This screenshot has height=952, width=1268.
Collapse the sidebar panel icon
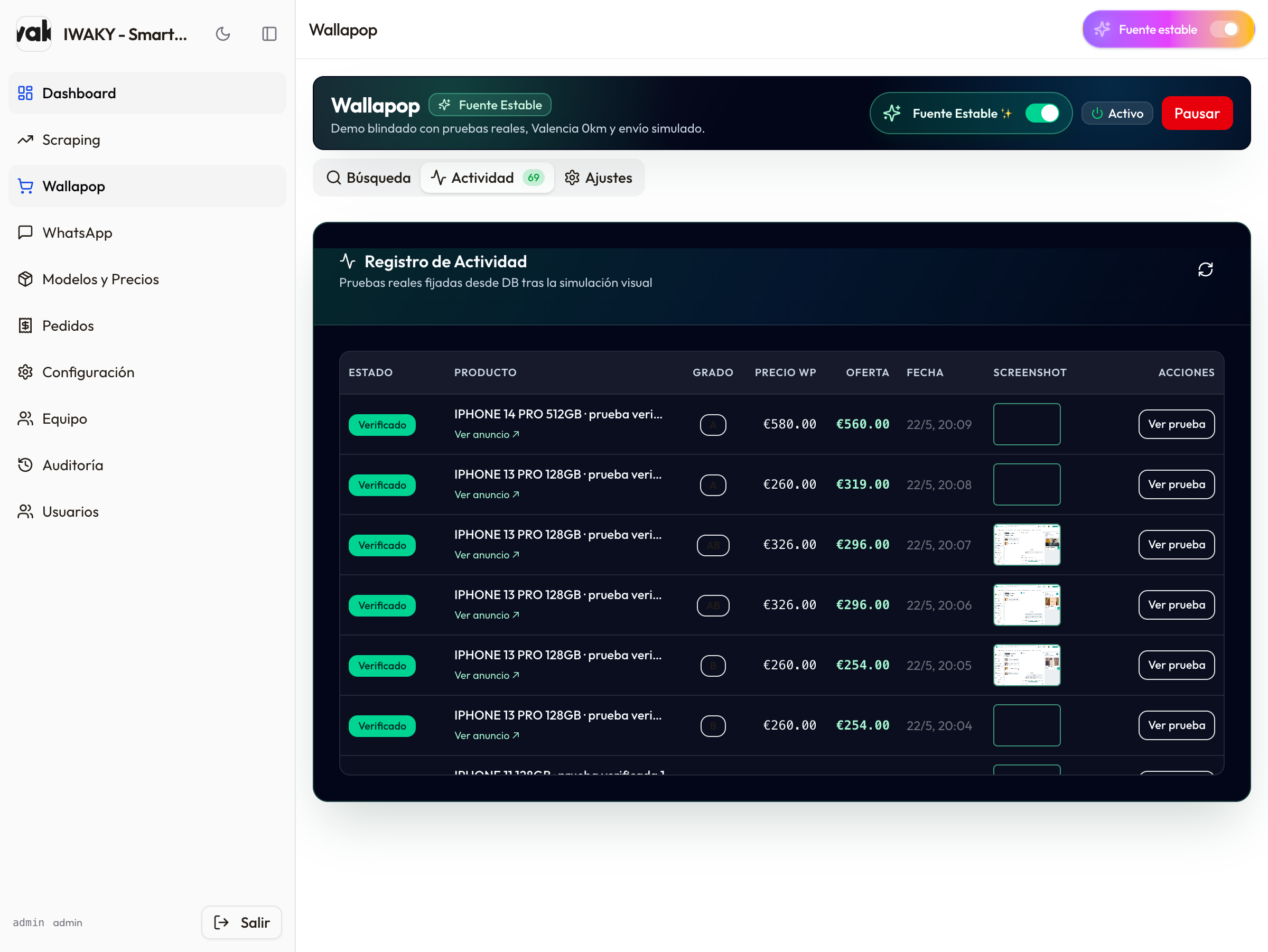pos(269,34)
